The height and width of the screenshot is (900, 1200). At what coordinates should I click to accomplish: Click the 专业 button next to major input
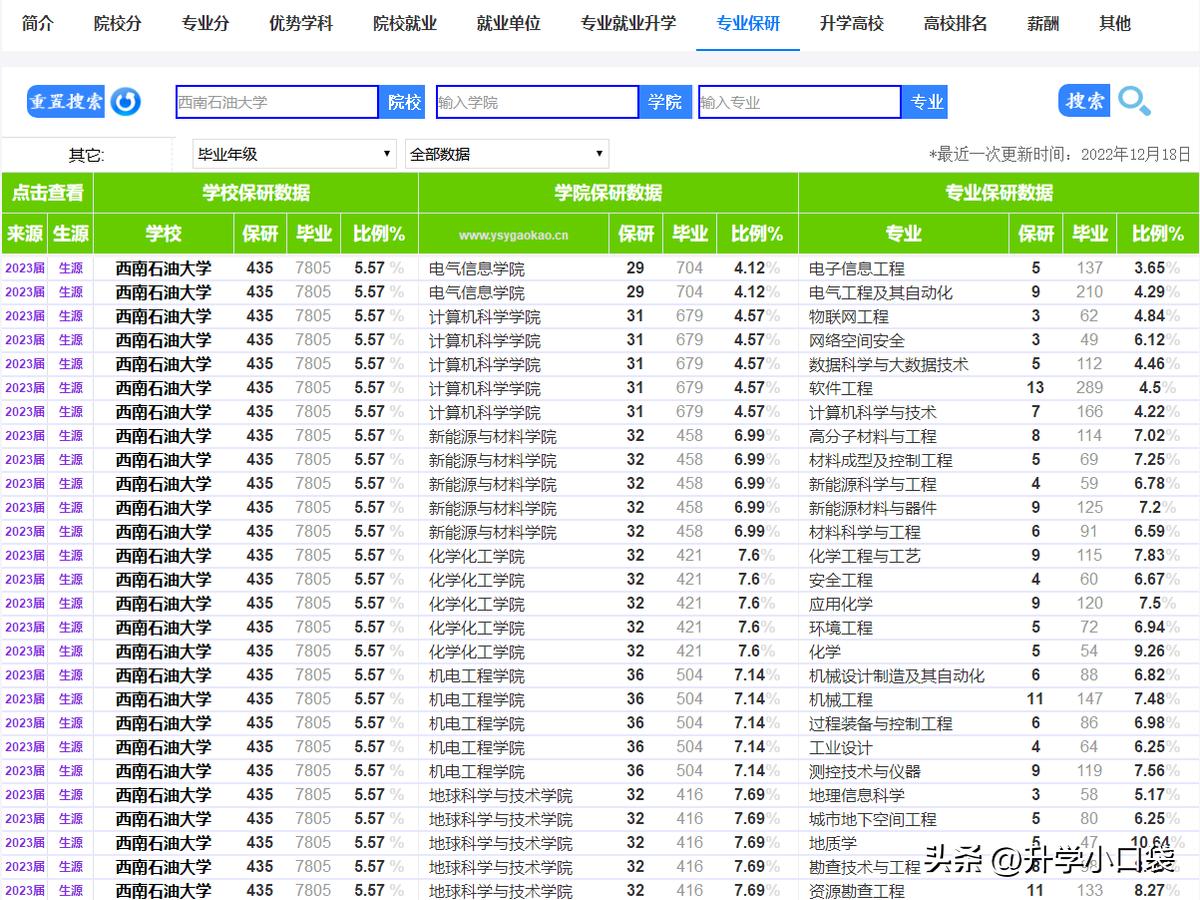pyautogui.click(x=925, y=101)
